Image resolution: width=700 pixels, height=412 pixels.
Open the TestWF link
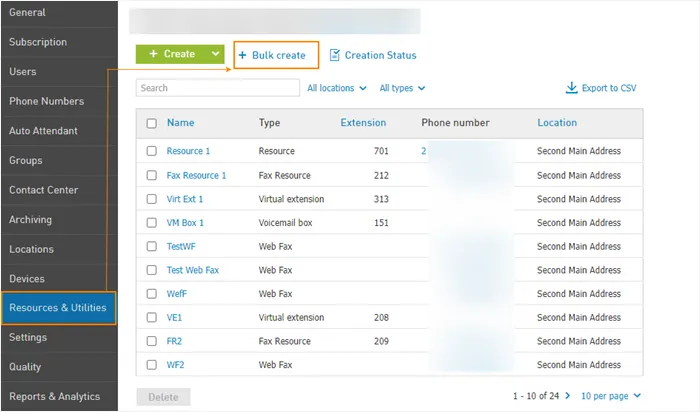(x=181, y=246)
